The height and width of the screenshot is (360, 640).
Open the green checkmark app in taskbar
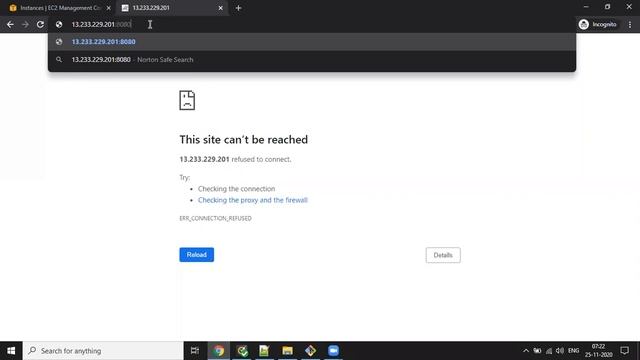[242, 351]
